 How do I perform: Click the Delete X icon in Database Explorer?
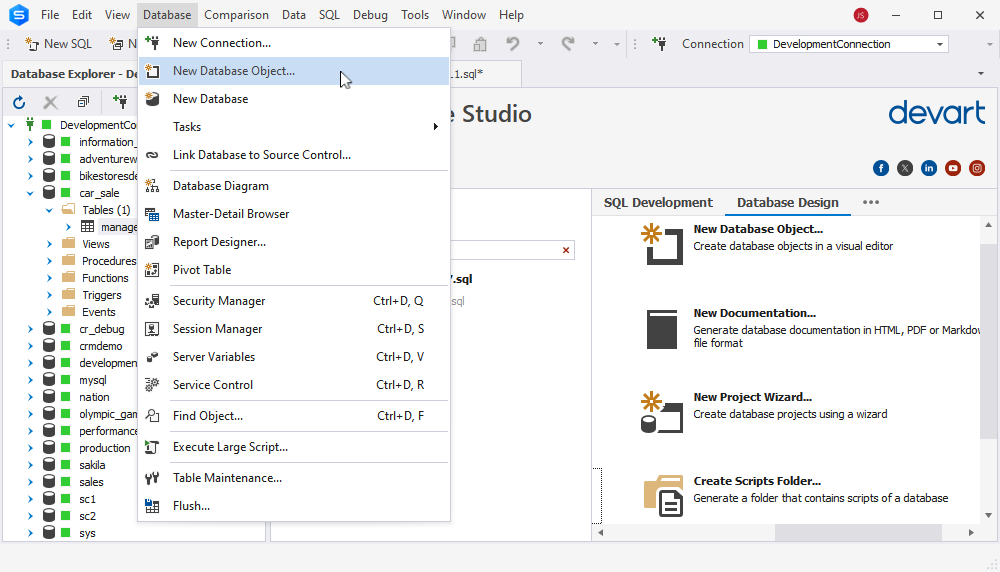[x=50, y=102]
